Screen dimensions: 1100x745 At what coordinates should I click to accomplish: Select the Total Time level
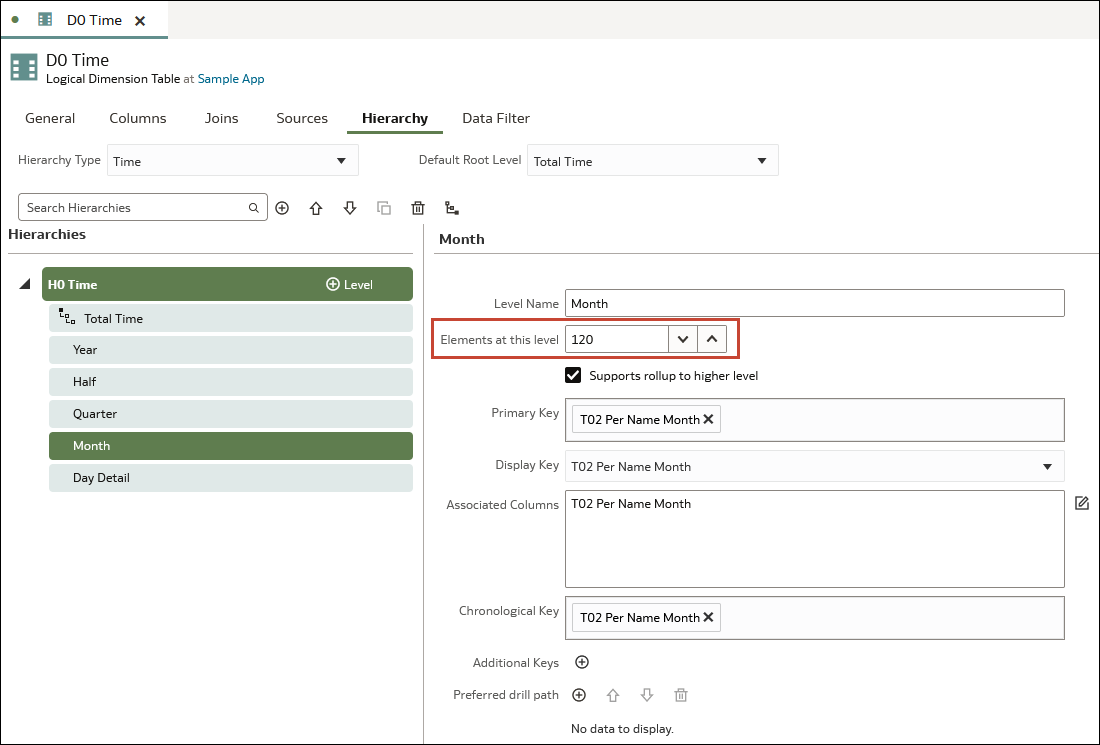231,318
